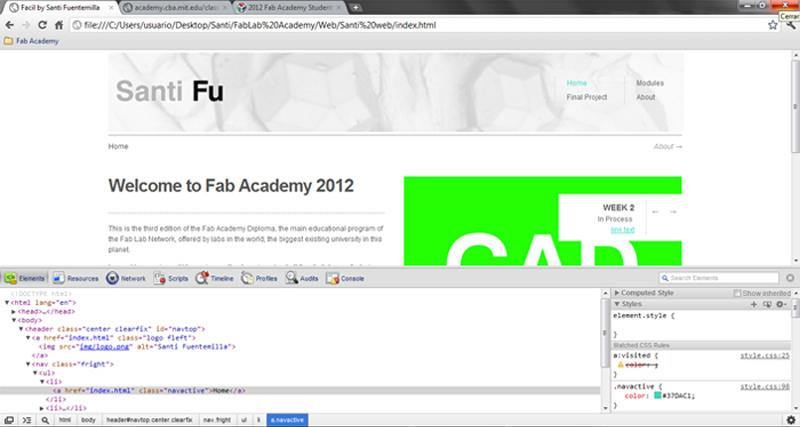Screen dimensions: 800x427
Task: Open img/logo.png link in DOM tree
Action: click(105, 347)
